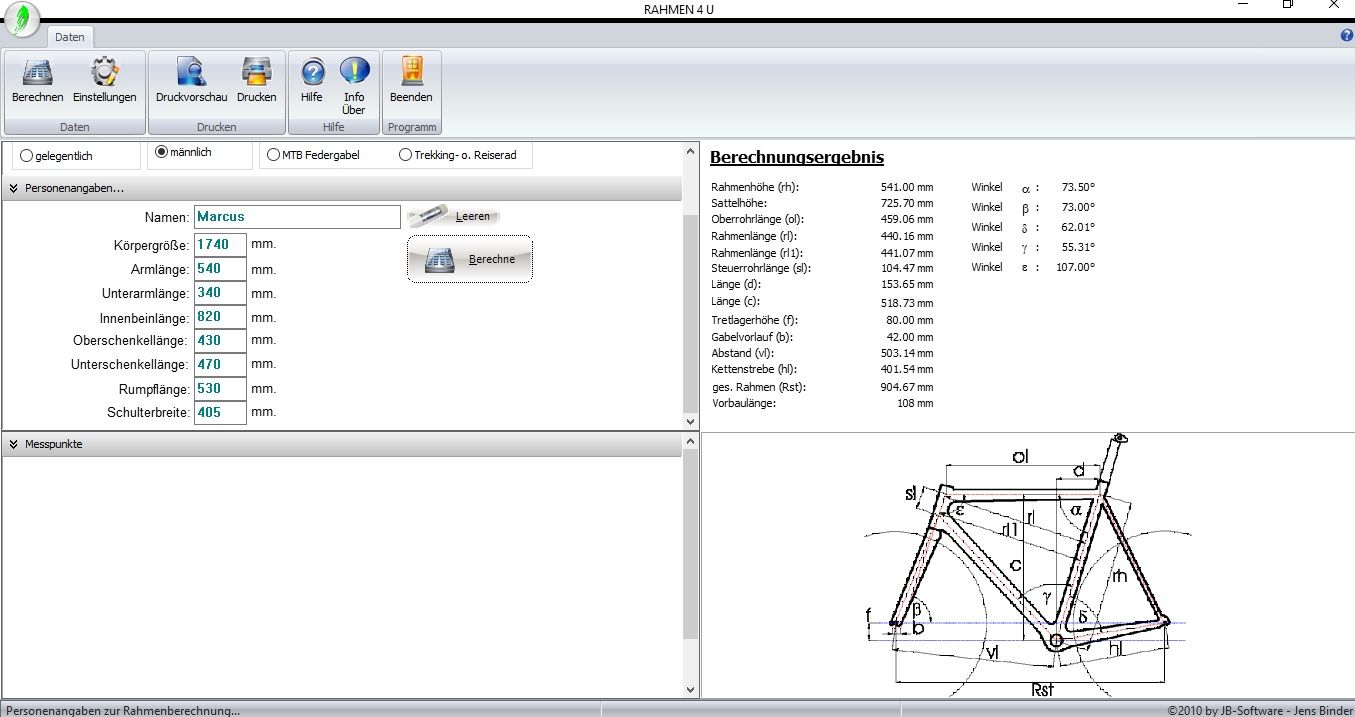Collapse the Messpunkte section header
Viewport: 1355px width, 717px height.
tap(15, 444)
